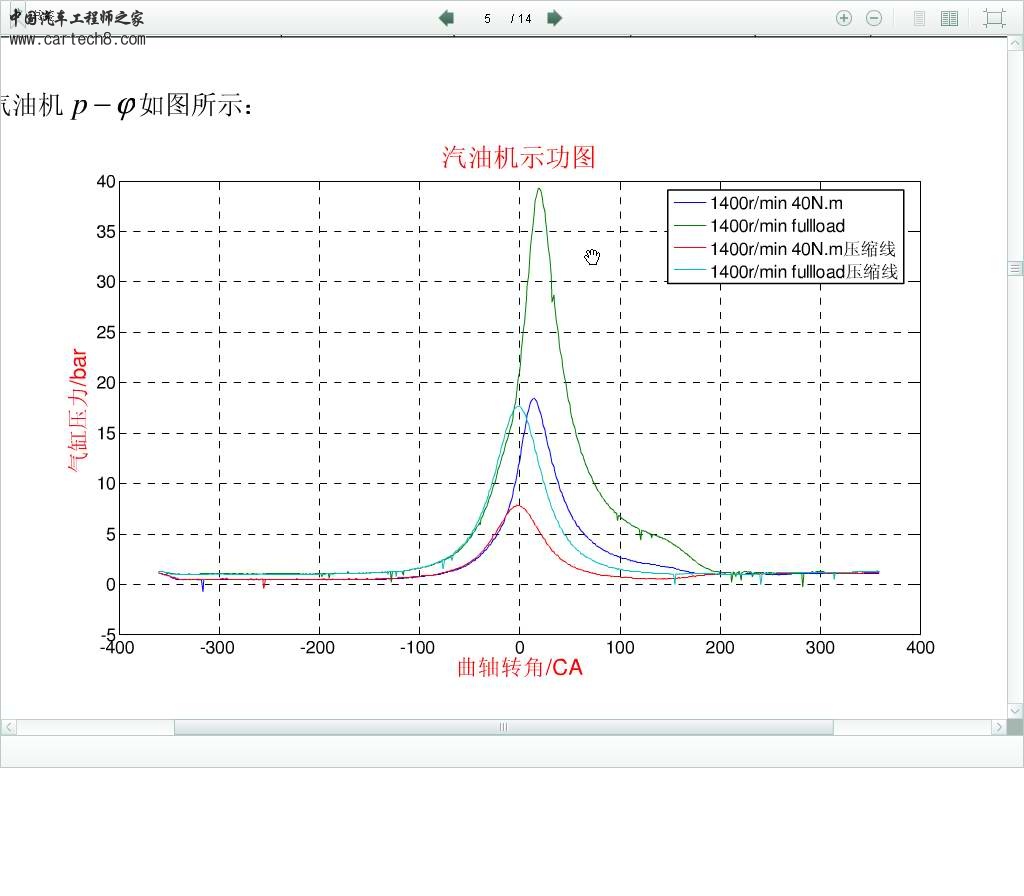This screenshot has height=896, width=1024.
Task: Click the x-axis label 曲轴转角/CA
Action: [519, 667]
